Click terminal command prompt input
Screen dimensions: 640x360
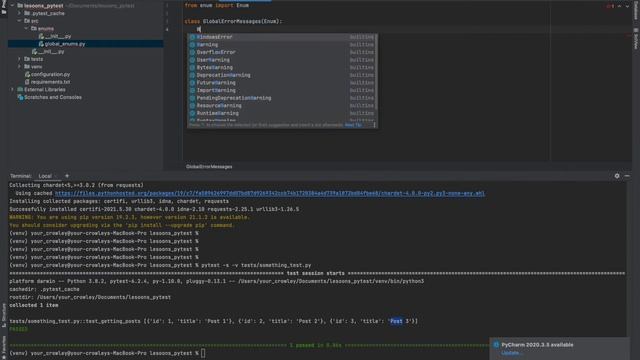tap(203, 353)
